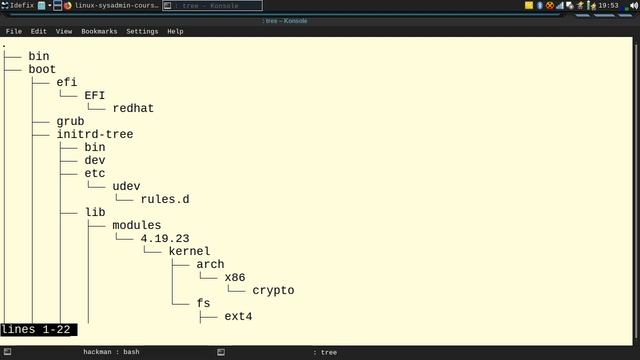640x360 pixels.
Task: Click the 'udev' entry
Action: click(126, 187)
